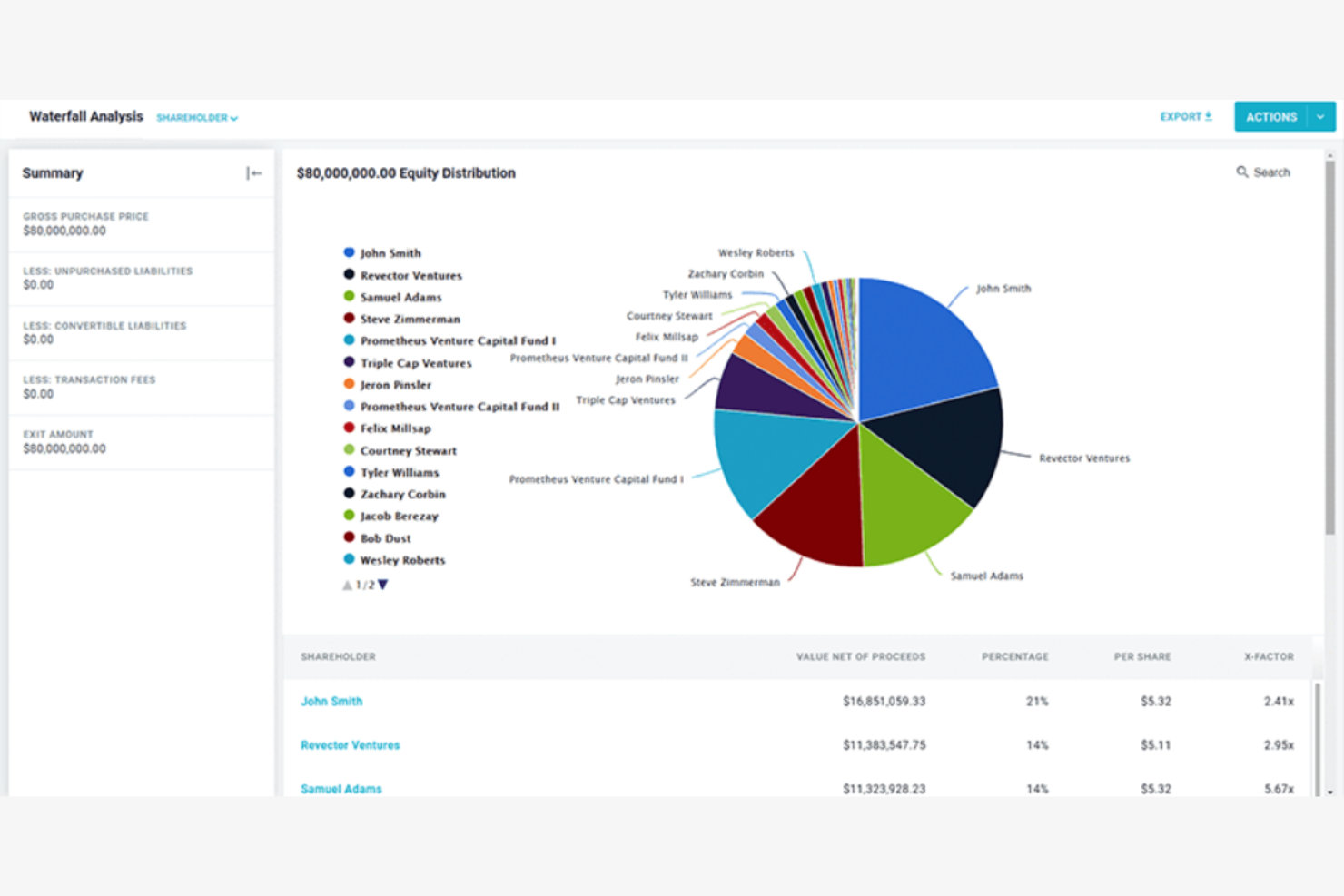
Task: Open the SHAREHOLDER view selector dropdown
Action: (x=196, y=117)
